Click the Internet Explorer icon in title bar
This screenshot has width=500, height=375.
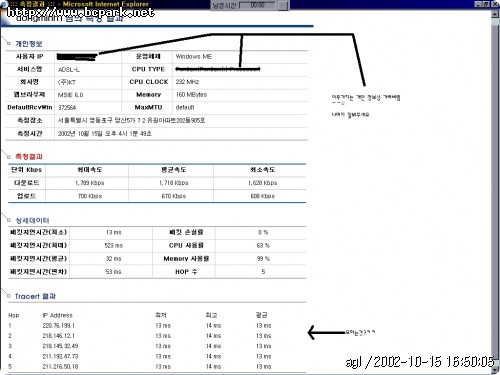pyautogui.click(x=4, y=4)
